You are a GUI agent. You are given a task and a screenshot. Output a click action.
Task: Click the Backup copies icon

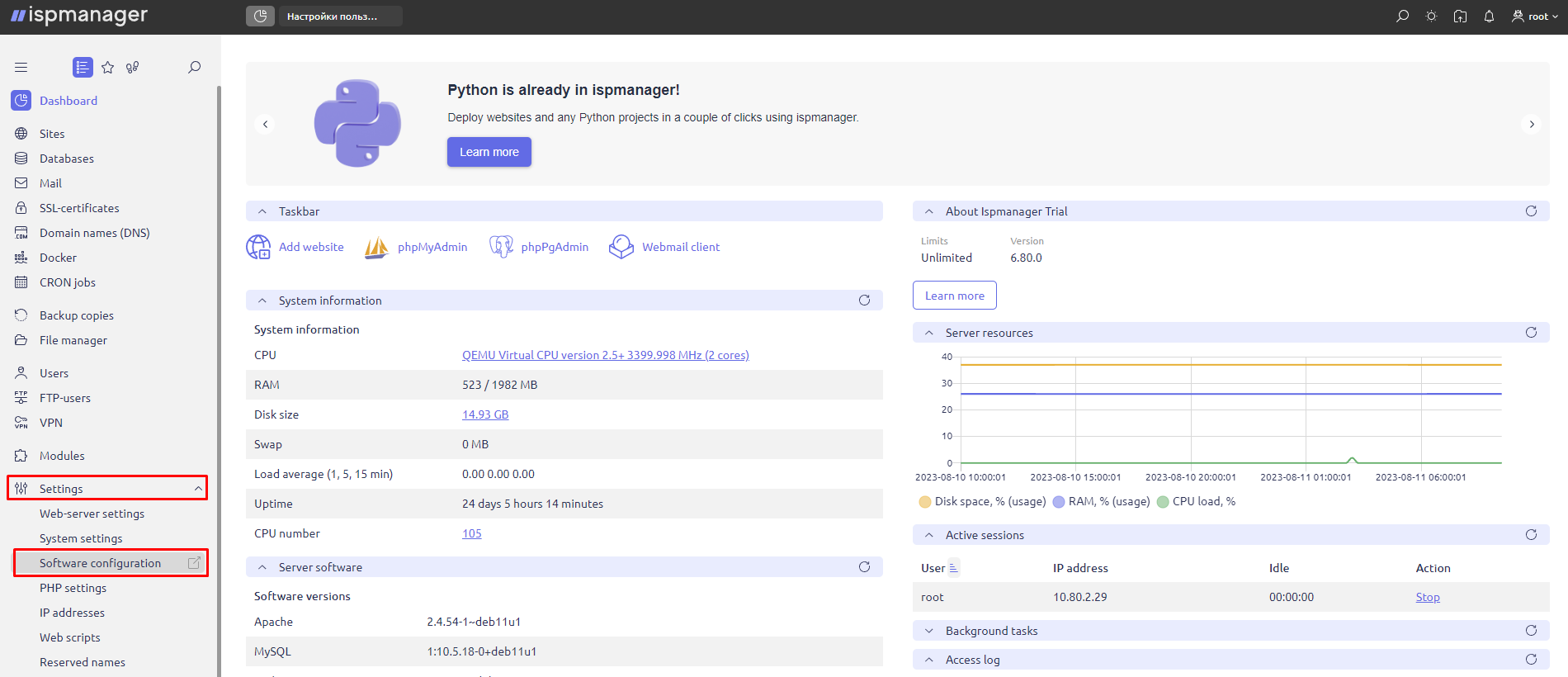[21, 315]
